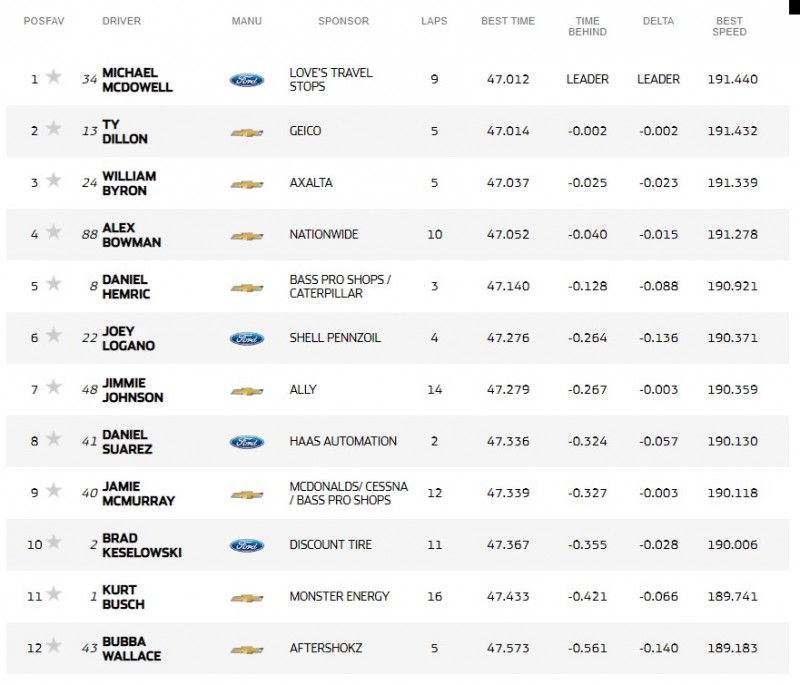Click Chevrolet logo in Kurt Busch row
This screenshot has height=685, width=800.
247,598
